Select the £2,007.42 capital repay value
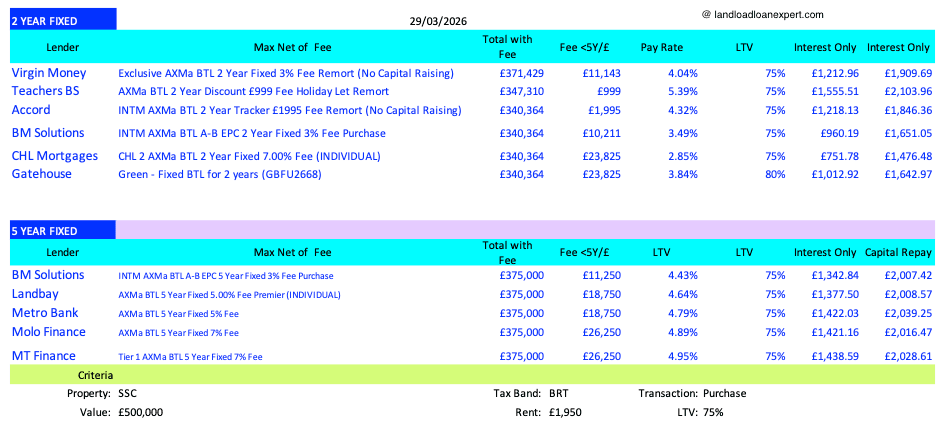Image resolution: width=946 pixels, height=433 pixels. (x=909, y=275)
